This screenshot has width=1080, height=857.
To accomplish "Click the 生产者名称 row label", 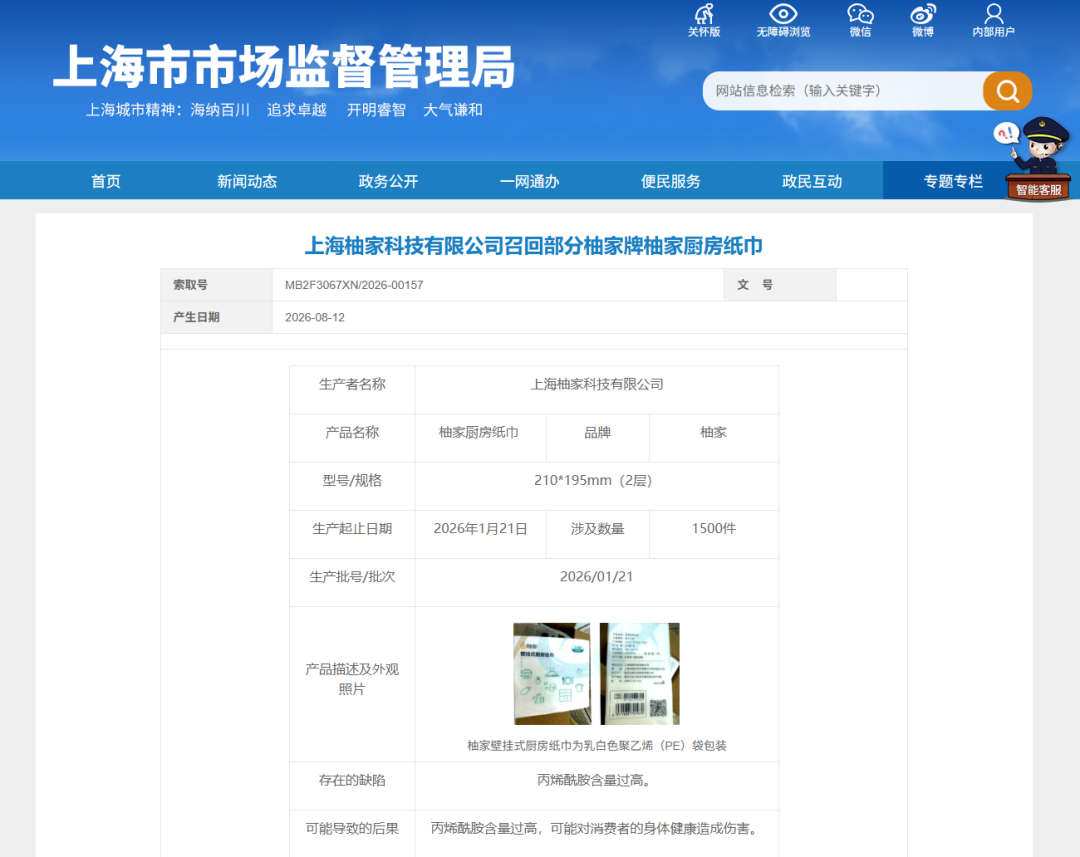I will pos(352,384).
